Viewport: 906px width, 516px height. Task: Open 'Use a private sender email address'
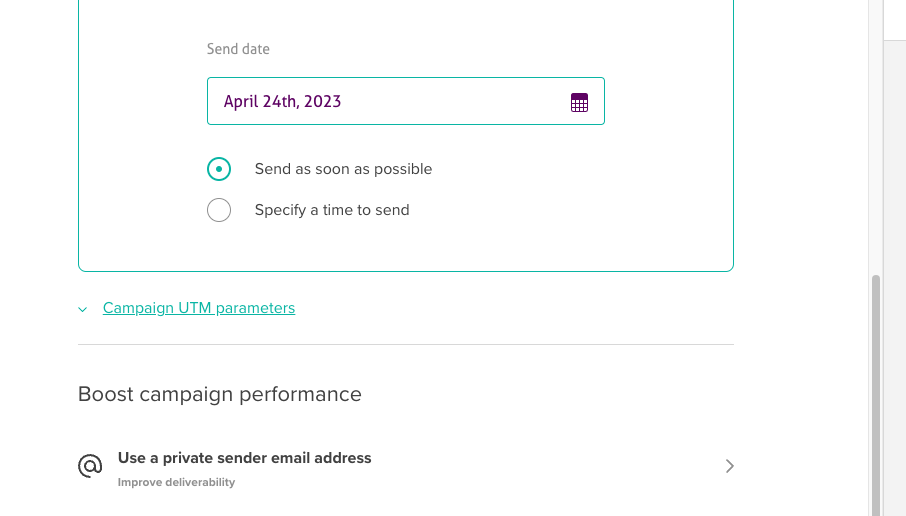(244, 458)
